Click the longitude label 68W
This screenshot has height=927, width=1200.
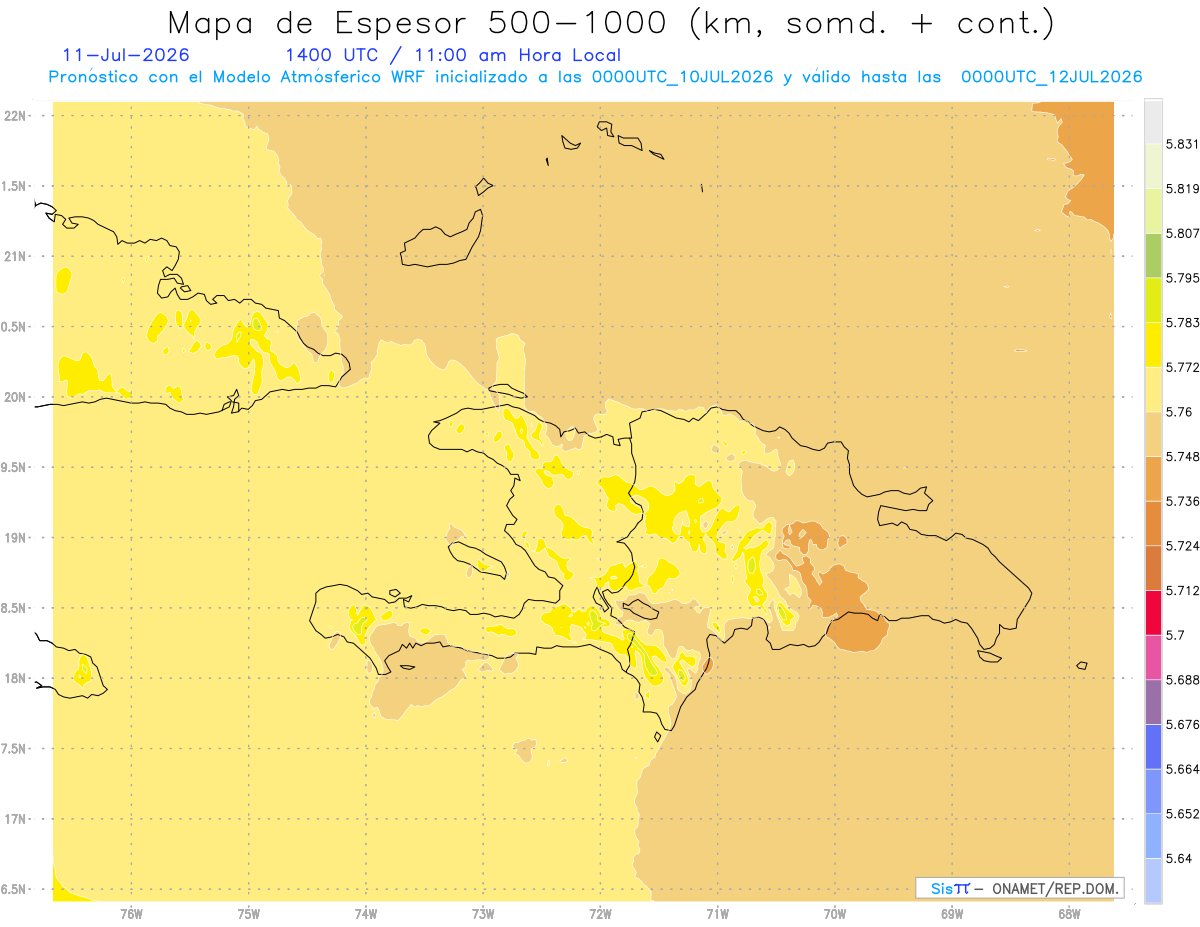(x=1069, y=915)
